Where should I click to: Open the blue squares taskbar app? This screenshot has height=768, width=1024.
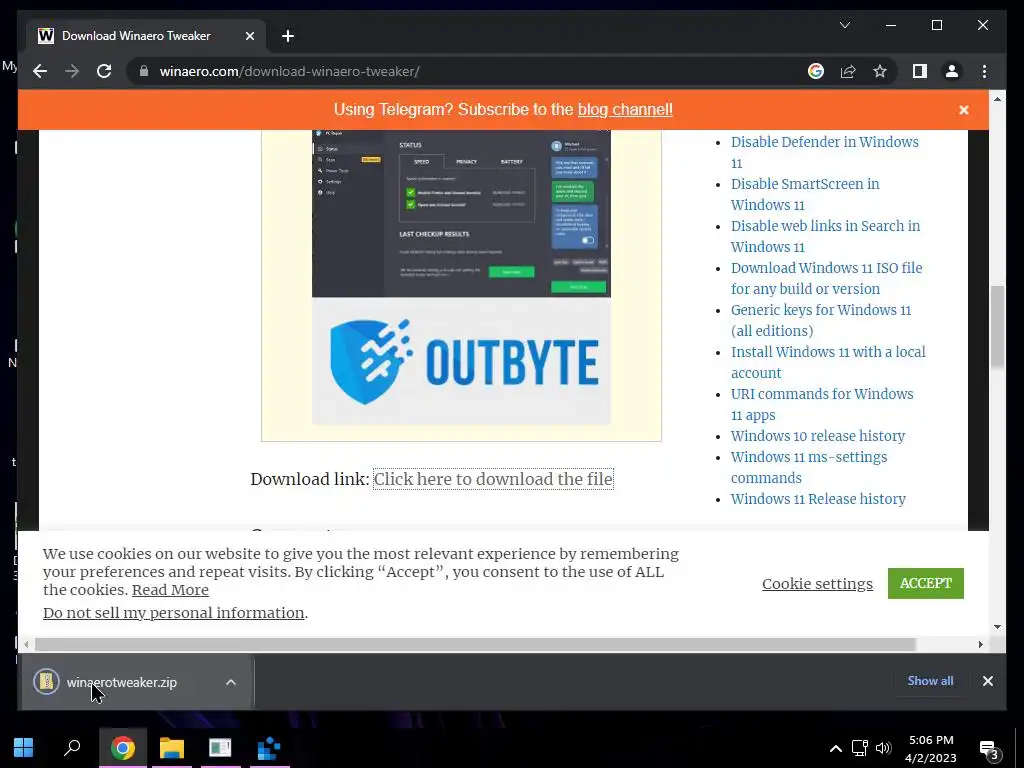tap(269, 748)
